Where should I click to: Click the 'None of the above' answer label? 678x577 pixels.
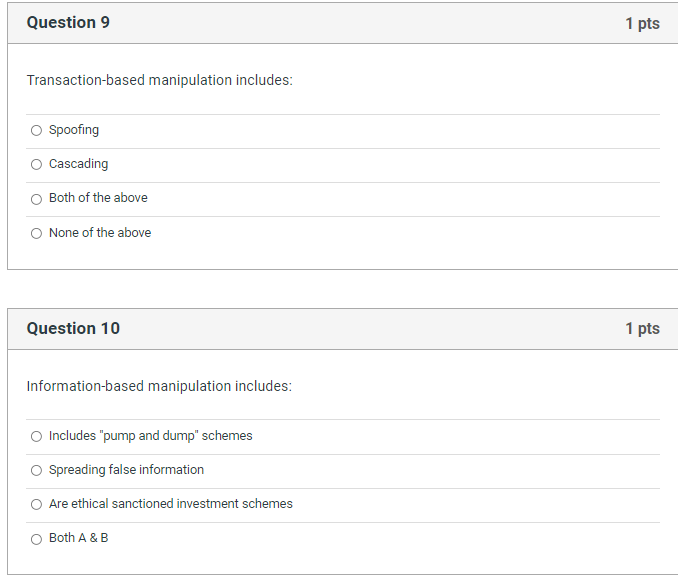[100, 233]
